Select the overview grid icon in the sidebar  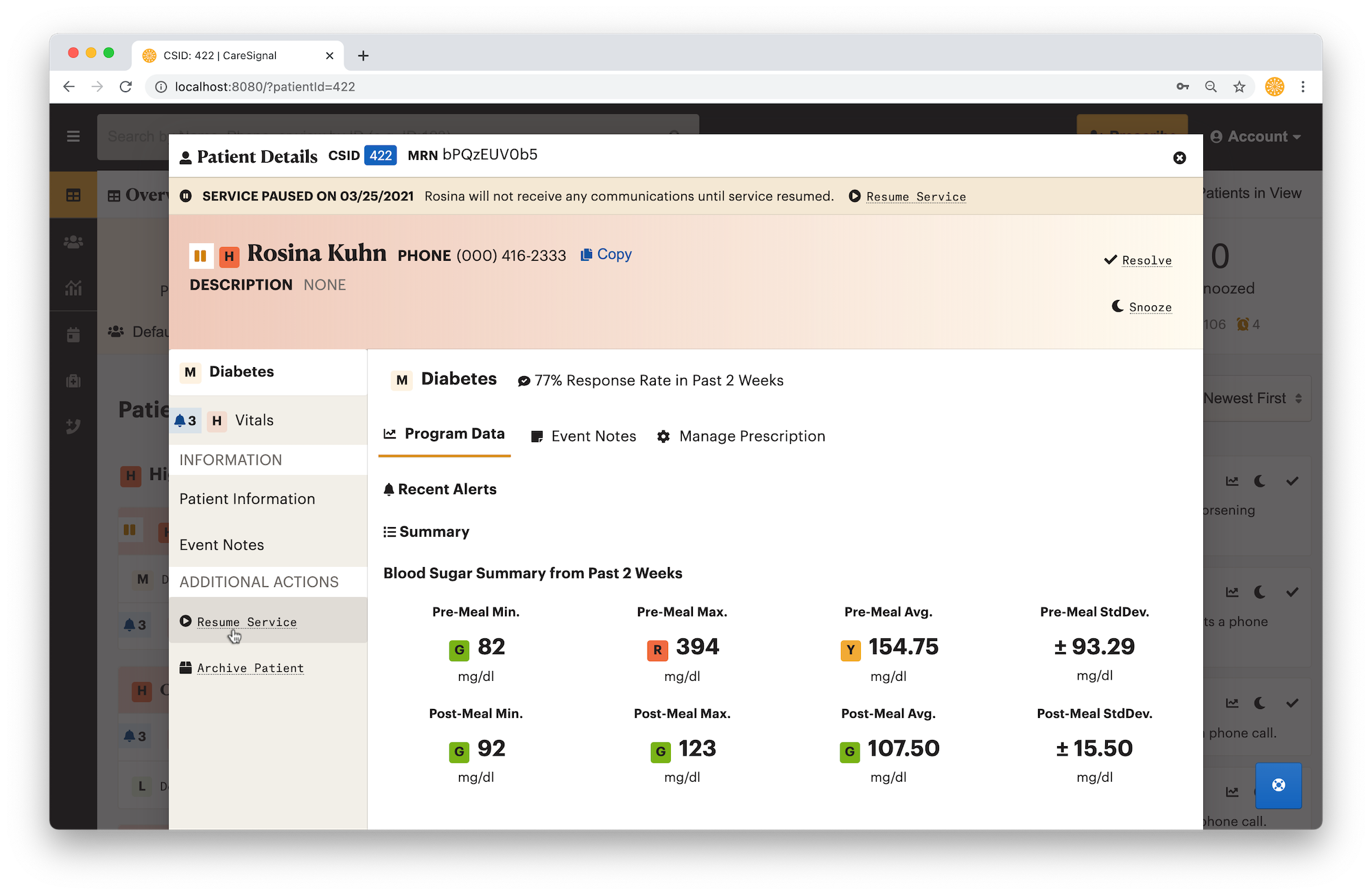point(73,196)
